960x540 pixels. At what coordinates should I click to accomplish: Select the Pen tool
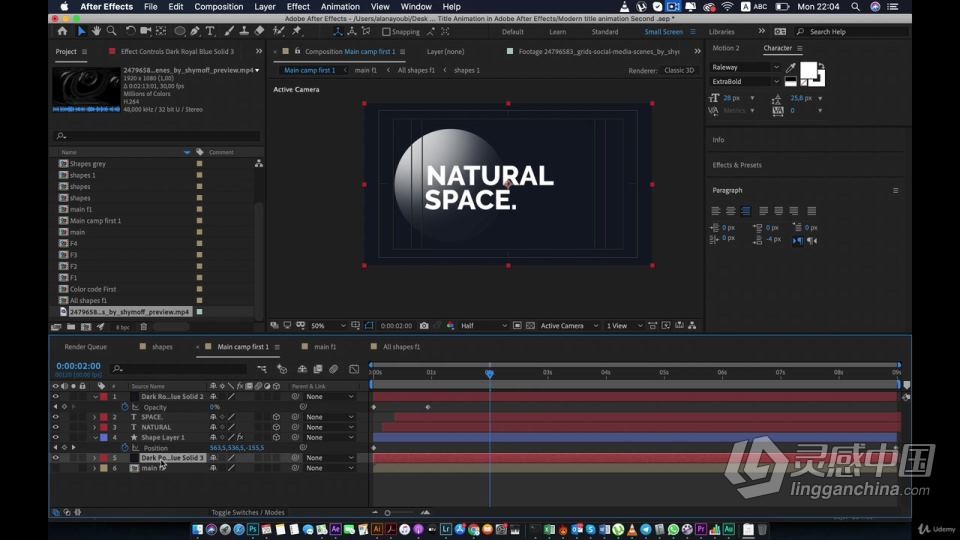coord(195,31)
